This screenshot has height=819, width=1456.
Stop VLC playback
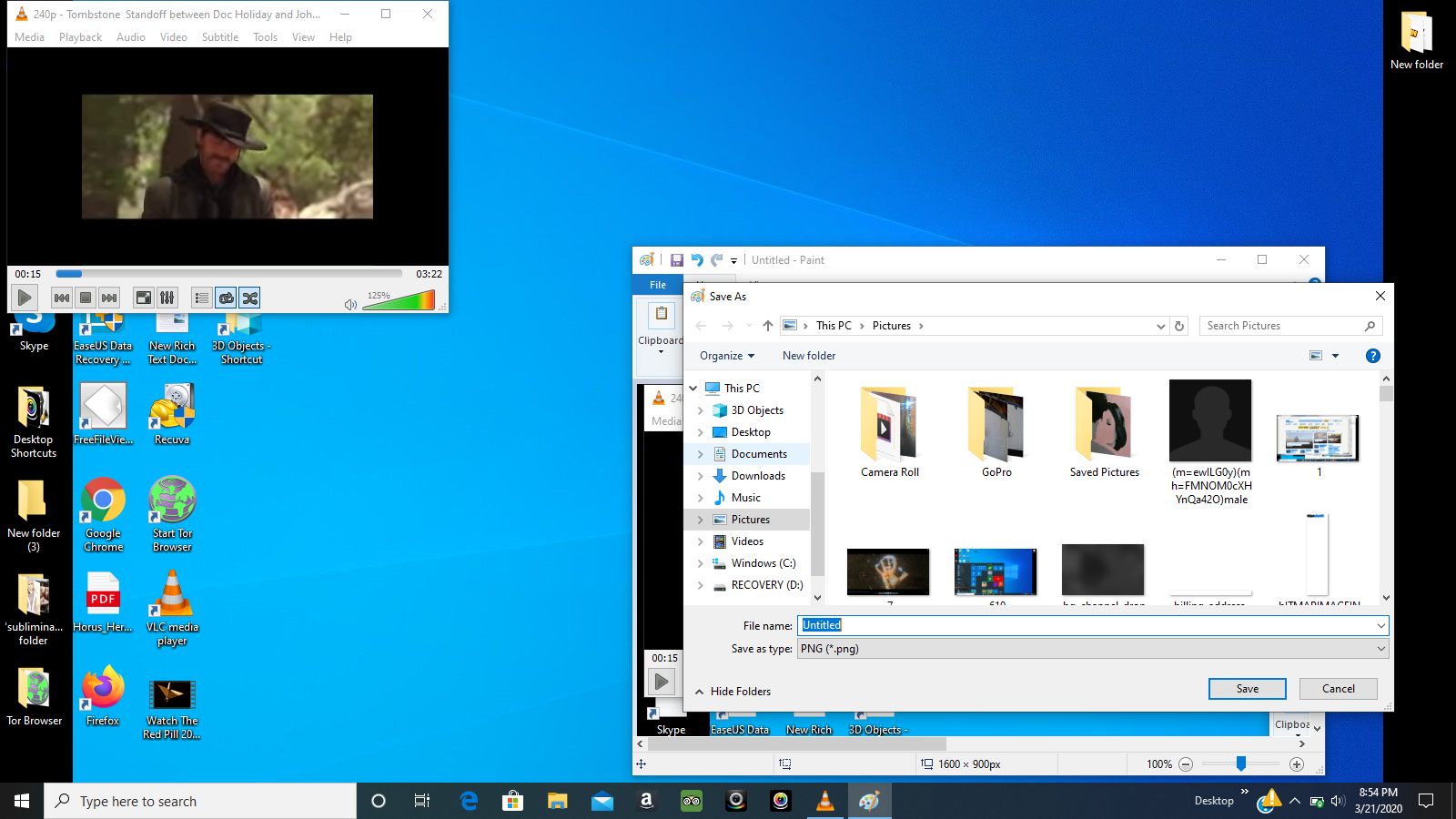(x=86, y=298)
